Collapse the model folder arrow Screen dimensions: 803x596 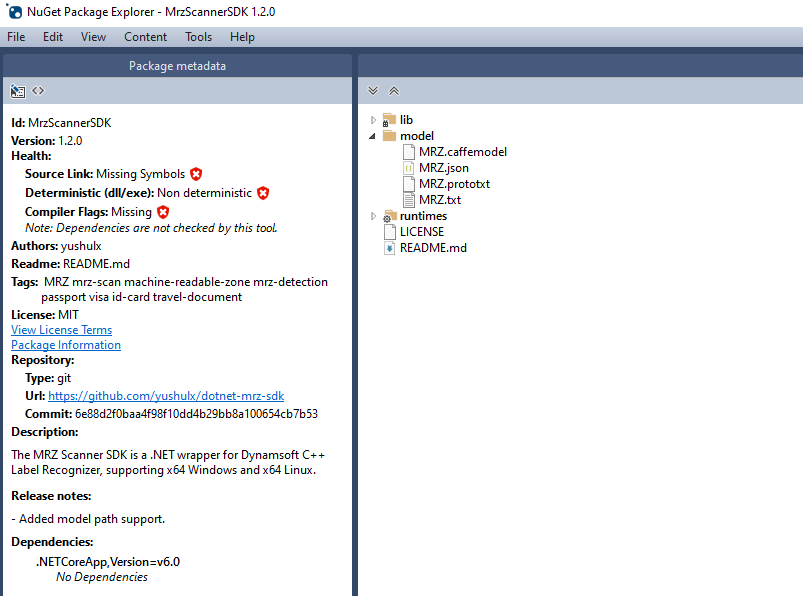[x=374, y=136]
